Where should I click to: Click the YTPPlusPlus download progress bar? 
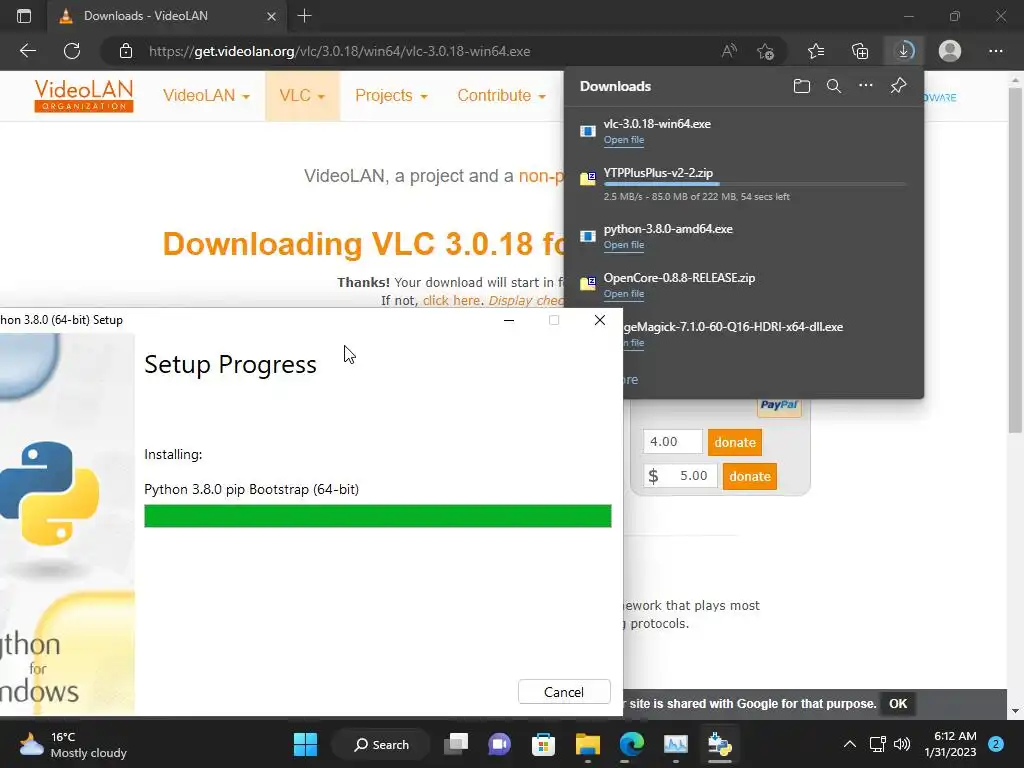[x=755, y=184]
